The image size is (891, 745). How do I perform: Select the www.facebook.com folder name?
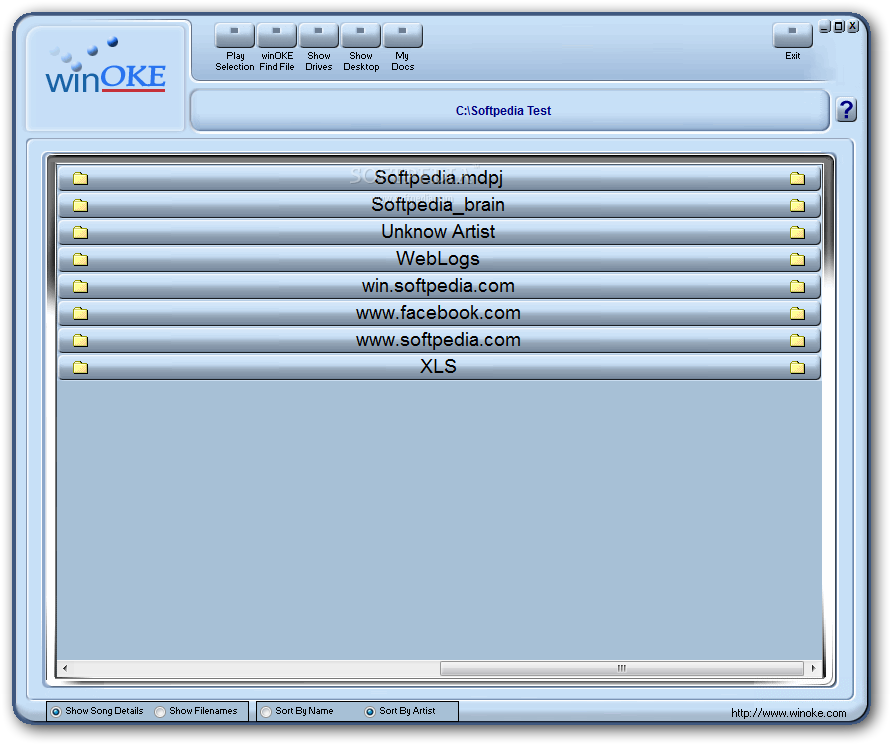438,313
